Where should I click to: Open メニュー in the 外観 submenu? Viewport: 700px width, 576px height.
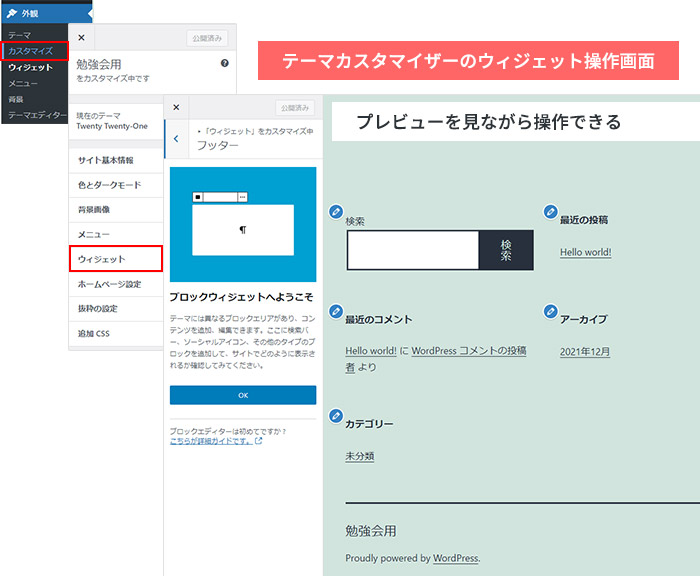click(23, 83)
